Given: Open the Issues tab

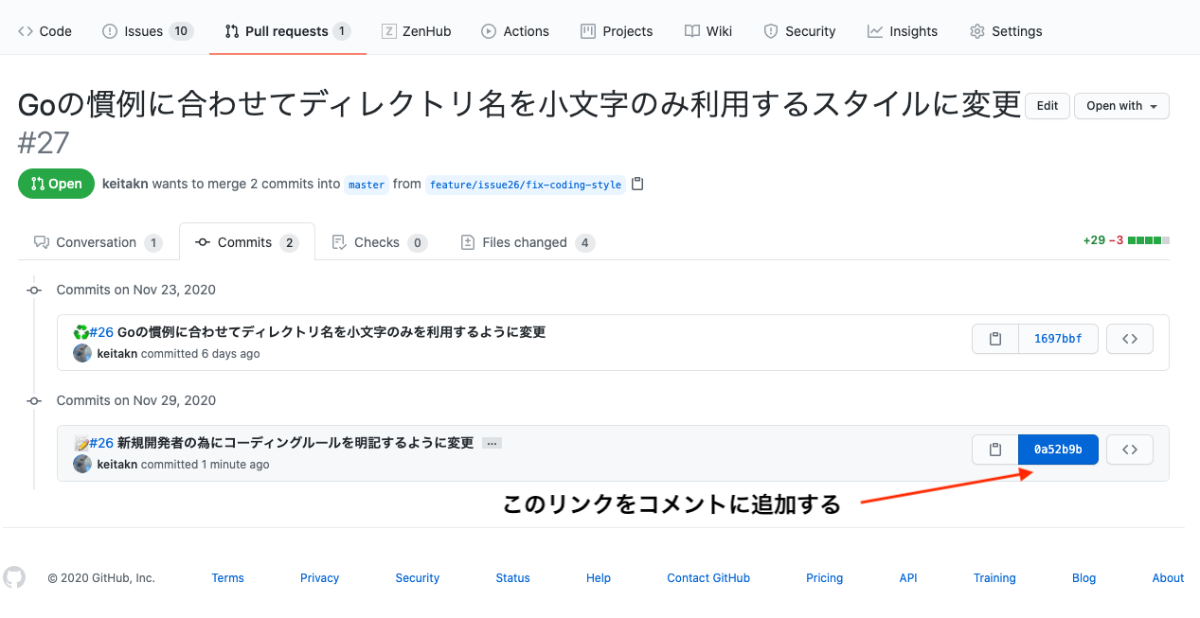Looking at the screenshot, I should tap(147, 31).
